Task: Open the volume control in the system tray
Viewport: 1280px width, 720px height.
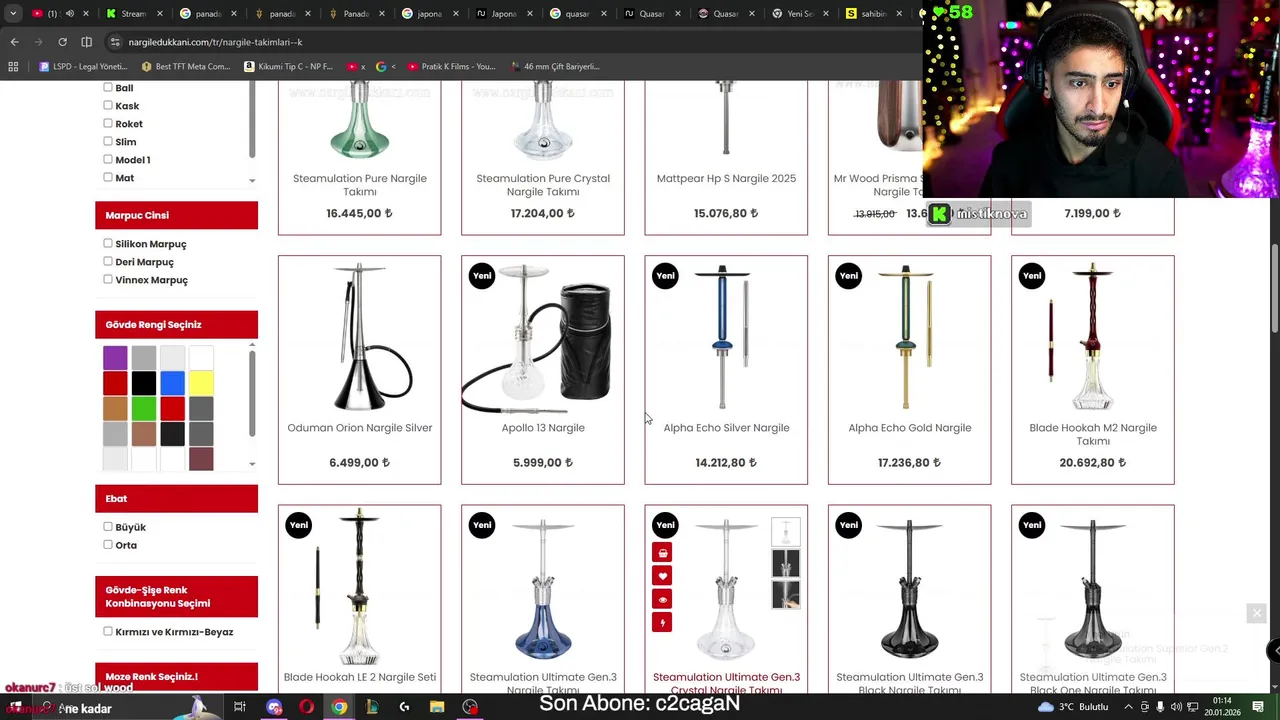Action: click(x=1175, y=707)
